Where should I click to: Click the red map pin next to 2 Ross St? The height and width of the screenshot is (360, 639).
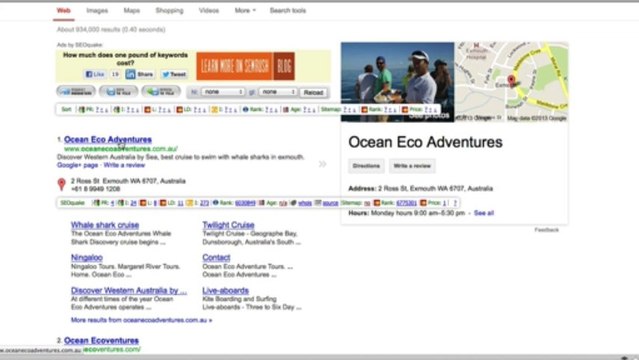62,184
